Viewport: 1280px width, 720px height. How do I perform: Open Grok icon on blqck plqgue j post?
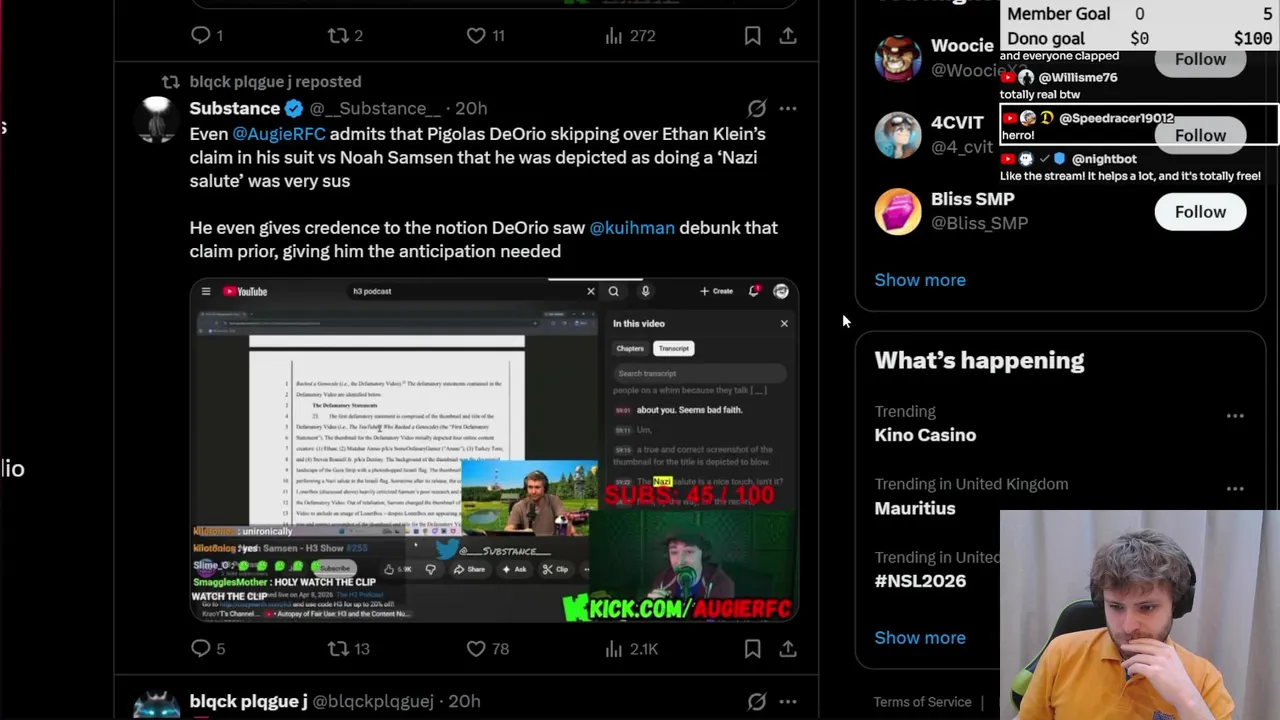coord(757,702)
